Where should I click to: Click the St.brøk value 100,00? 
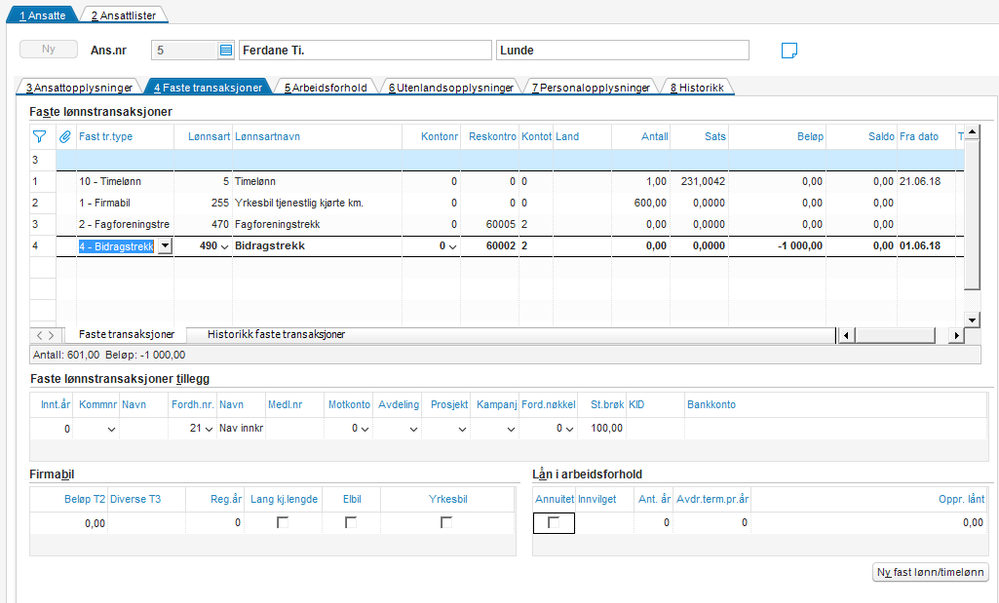607,428
